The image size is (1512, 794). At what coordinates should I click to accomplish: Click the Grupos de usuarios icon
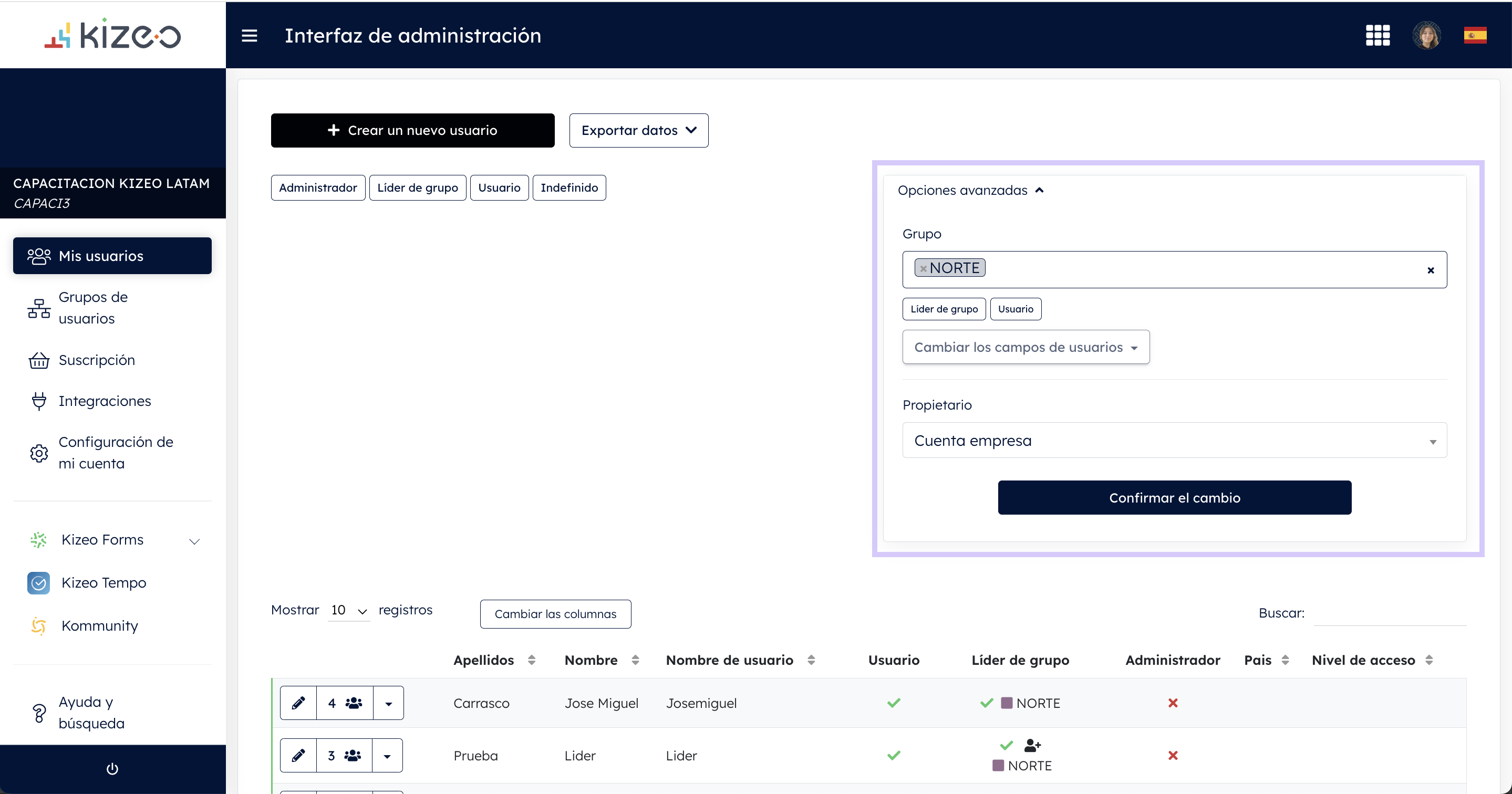[x=38, y=308]
